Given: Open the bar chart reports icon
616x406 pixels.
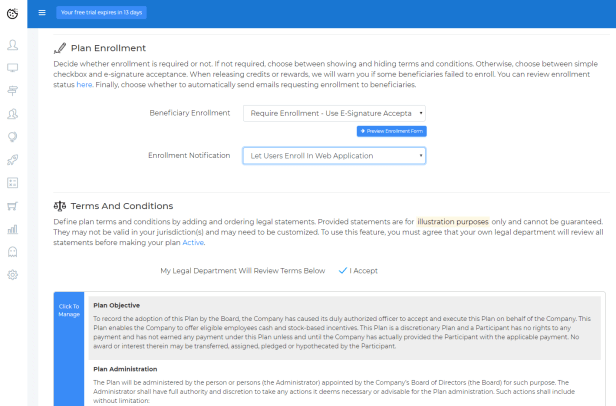Looking at the screenshot, I should click(x=13, y=229).
